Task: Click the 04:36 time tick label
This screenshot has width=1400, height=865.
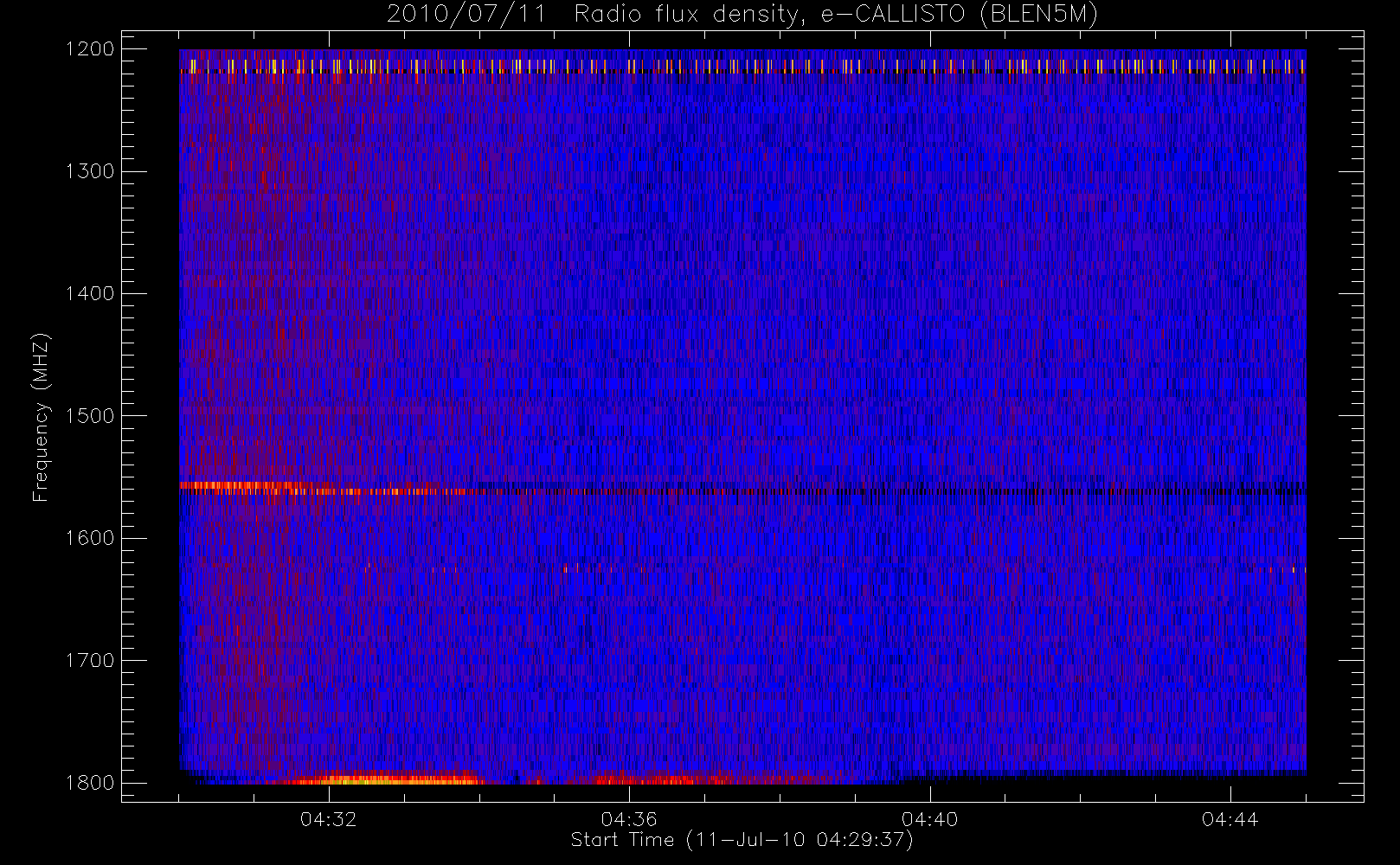Action: tap(629, 819)
